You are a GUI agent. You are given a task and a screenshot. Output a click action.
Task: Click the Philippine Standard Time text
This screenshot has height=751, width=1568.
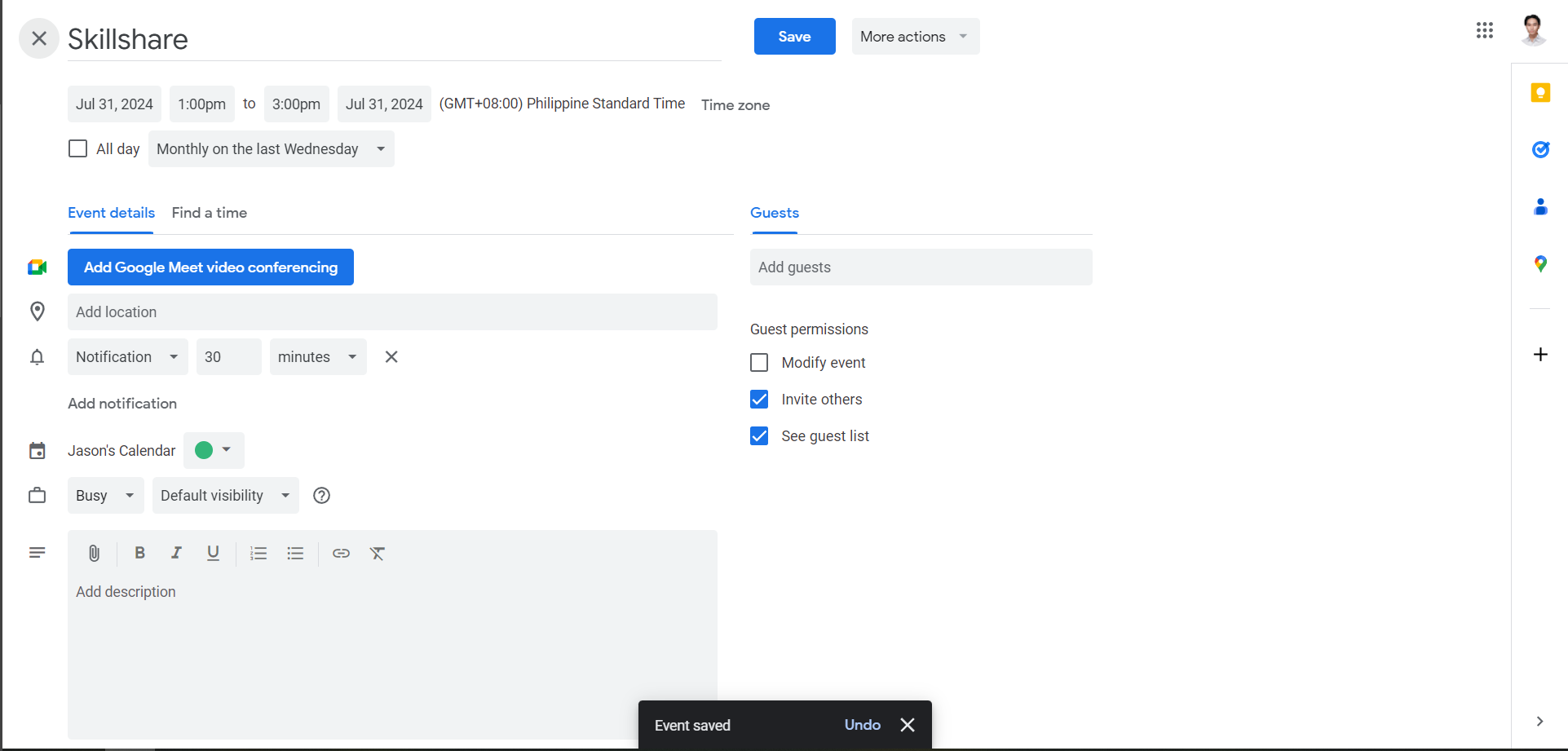(x=606, y=104)
